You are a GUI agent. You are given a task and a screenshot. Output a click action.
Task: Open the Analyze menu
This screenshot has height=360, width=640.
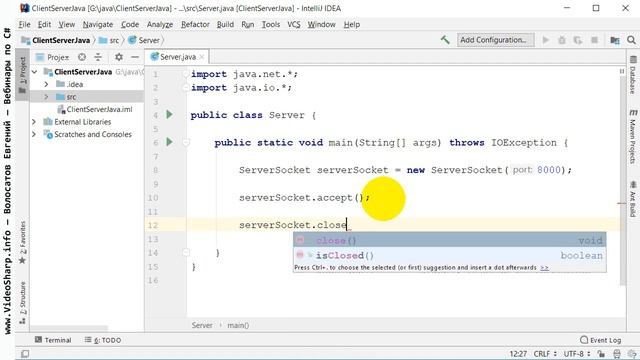pyautogui.click(x=160, y=24)
